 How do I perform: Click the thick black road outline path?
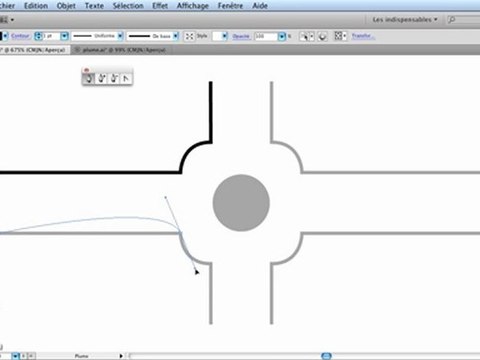pyautogui.click(x=90, y=172)
